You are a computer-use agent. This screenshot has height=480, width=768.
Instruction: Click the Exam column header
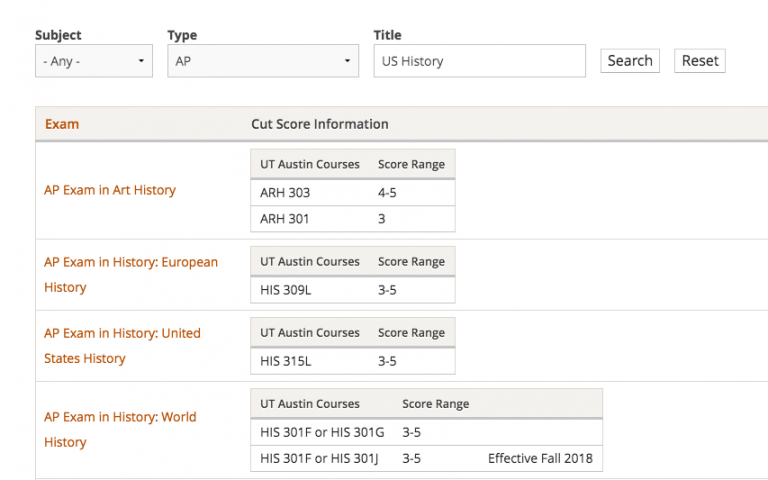62,124
